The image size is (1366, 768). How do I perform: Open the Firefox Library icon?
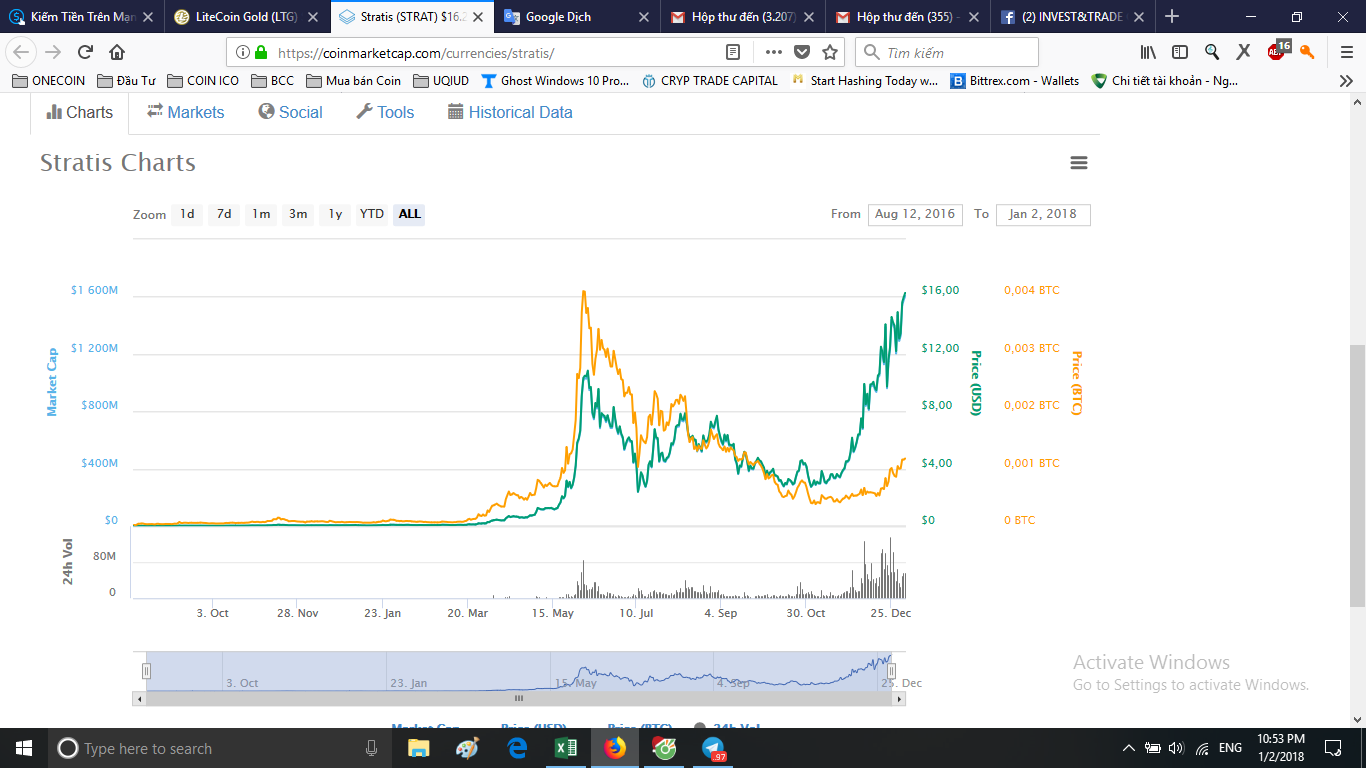pos(1149,52)
